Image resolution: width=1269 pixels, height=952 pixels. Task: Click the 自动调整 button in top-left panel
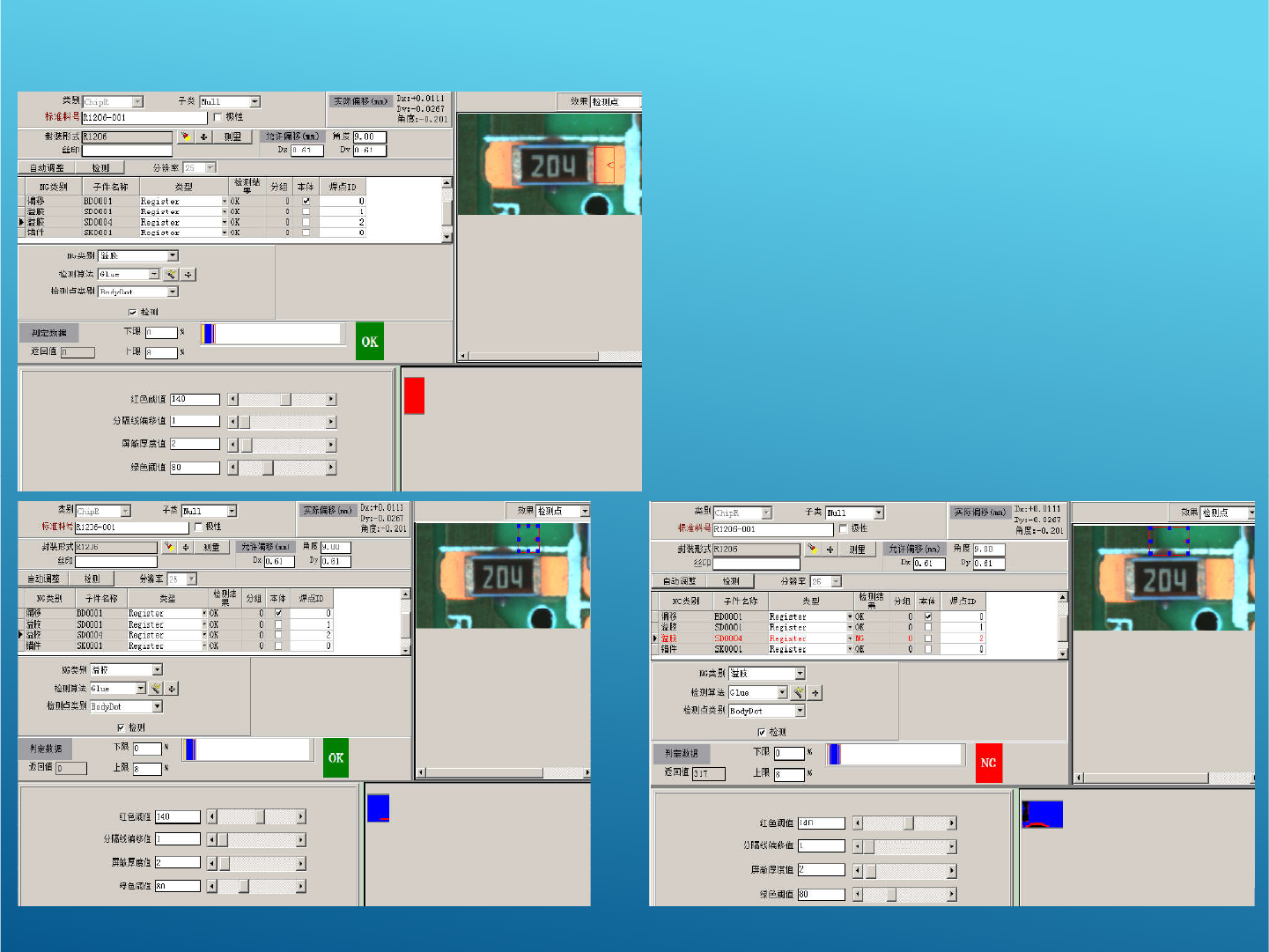click(47, 167)
